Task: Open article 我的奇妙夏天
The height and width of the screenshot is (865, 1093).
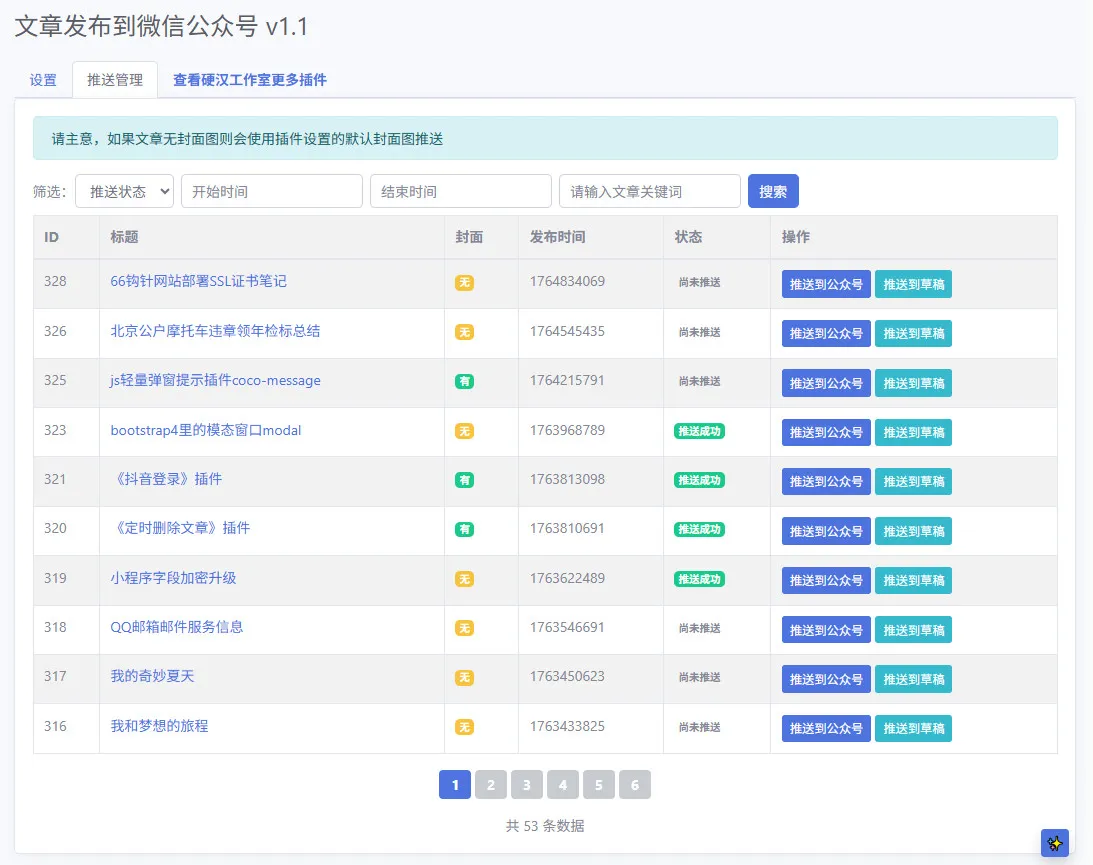Action: (153, 676)
